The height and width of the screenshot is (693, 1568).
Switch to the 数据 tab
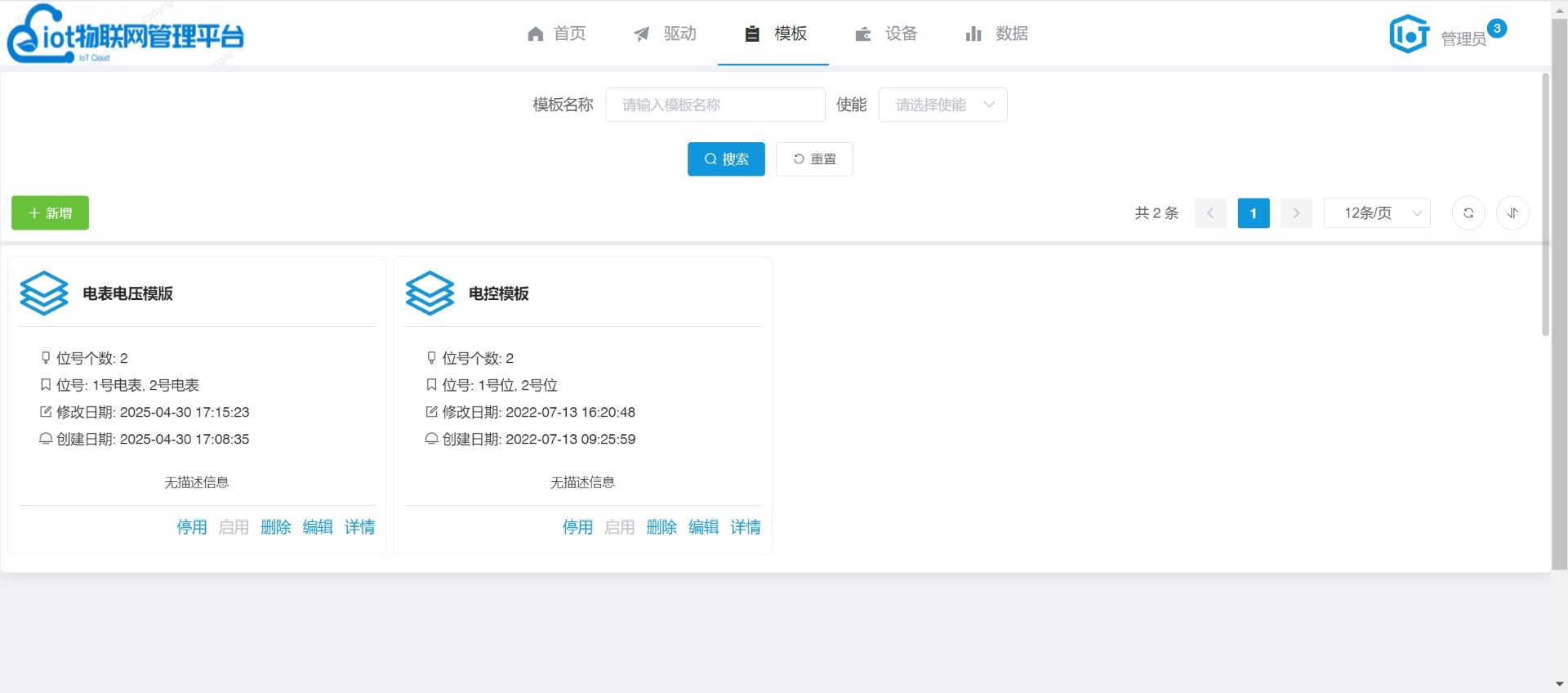(996, 34)
